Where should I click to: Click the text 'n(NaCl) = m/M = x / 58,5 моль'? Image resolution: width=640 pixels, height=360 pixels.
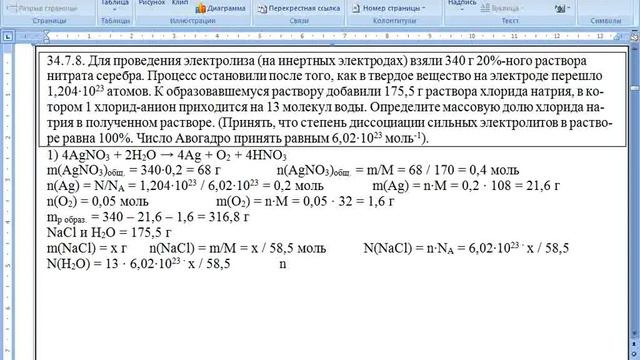click(238, 248)
